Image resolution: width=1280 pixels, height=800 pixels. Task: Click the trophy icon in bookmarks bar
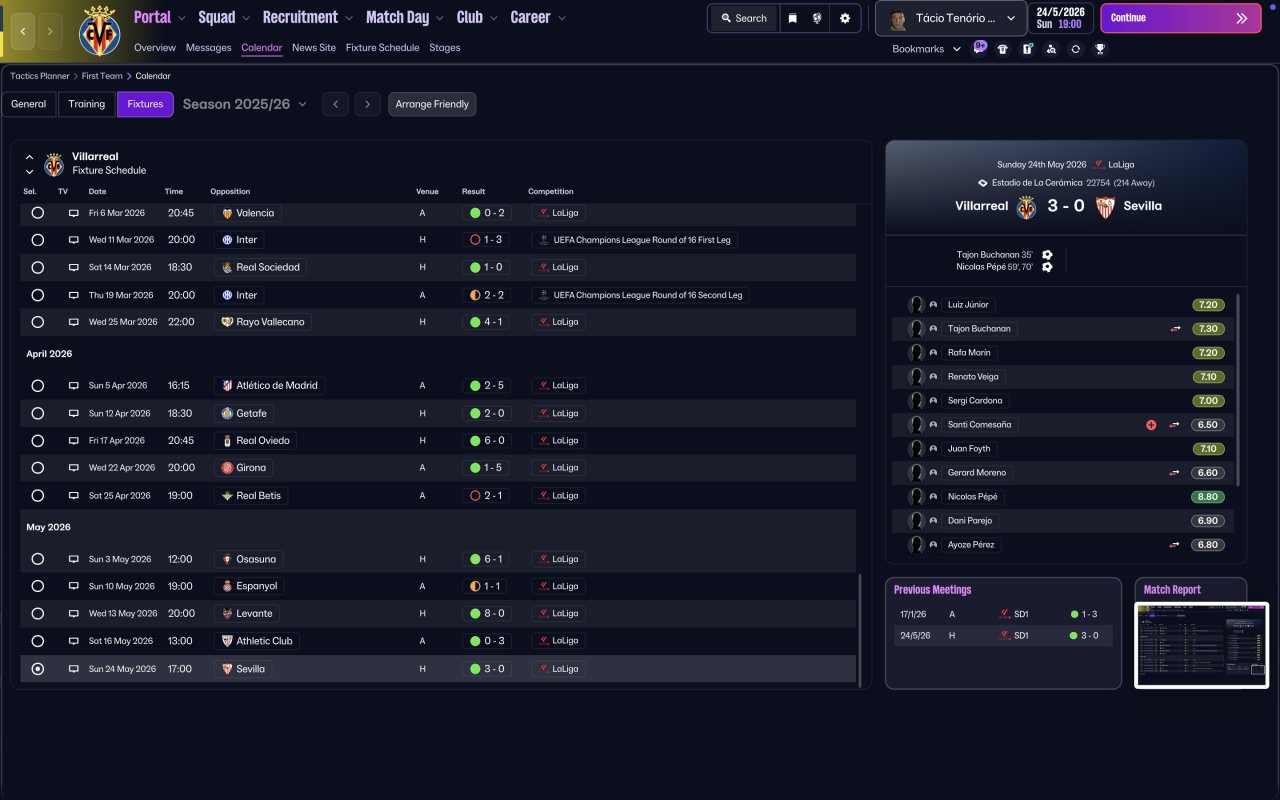[1100, 49]
